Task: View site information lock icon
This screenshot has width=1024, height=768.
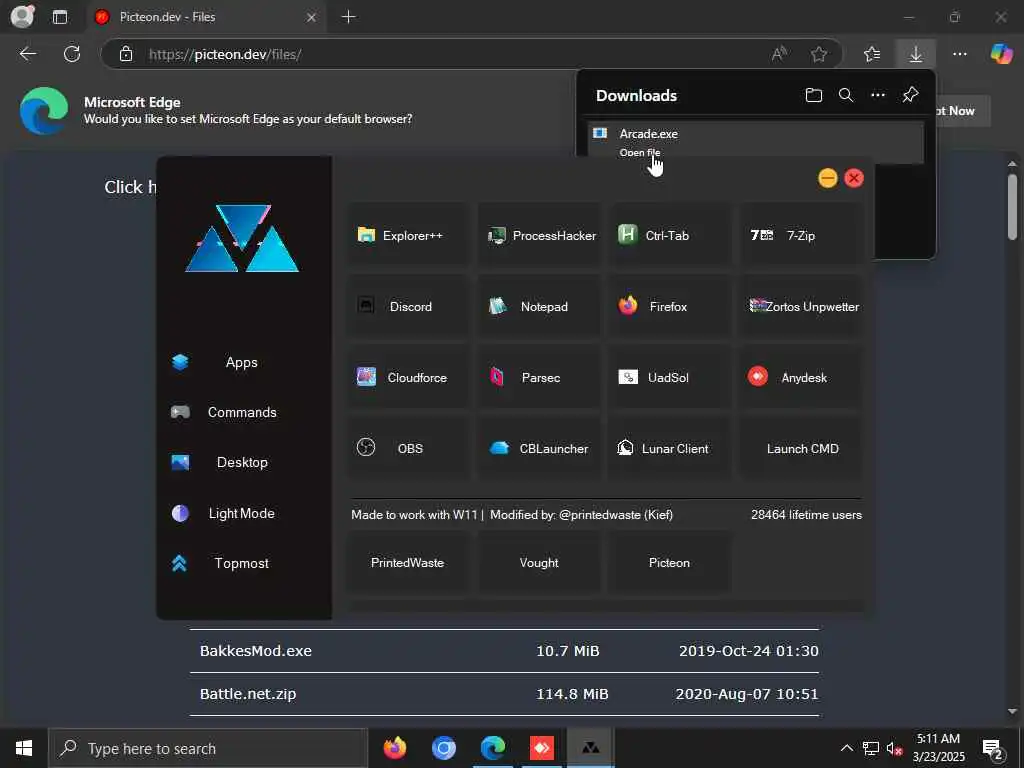Action: click(126, 54)
